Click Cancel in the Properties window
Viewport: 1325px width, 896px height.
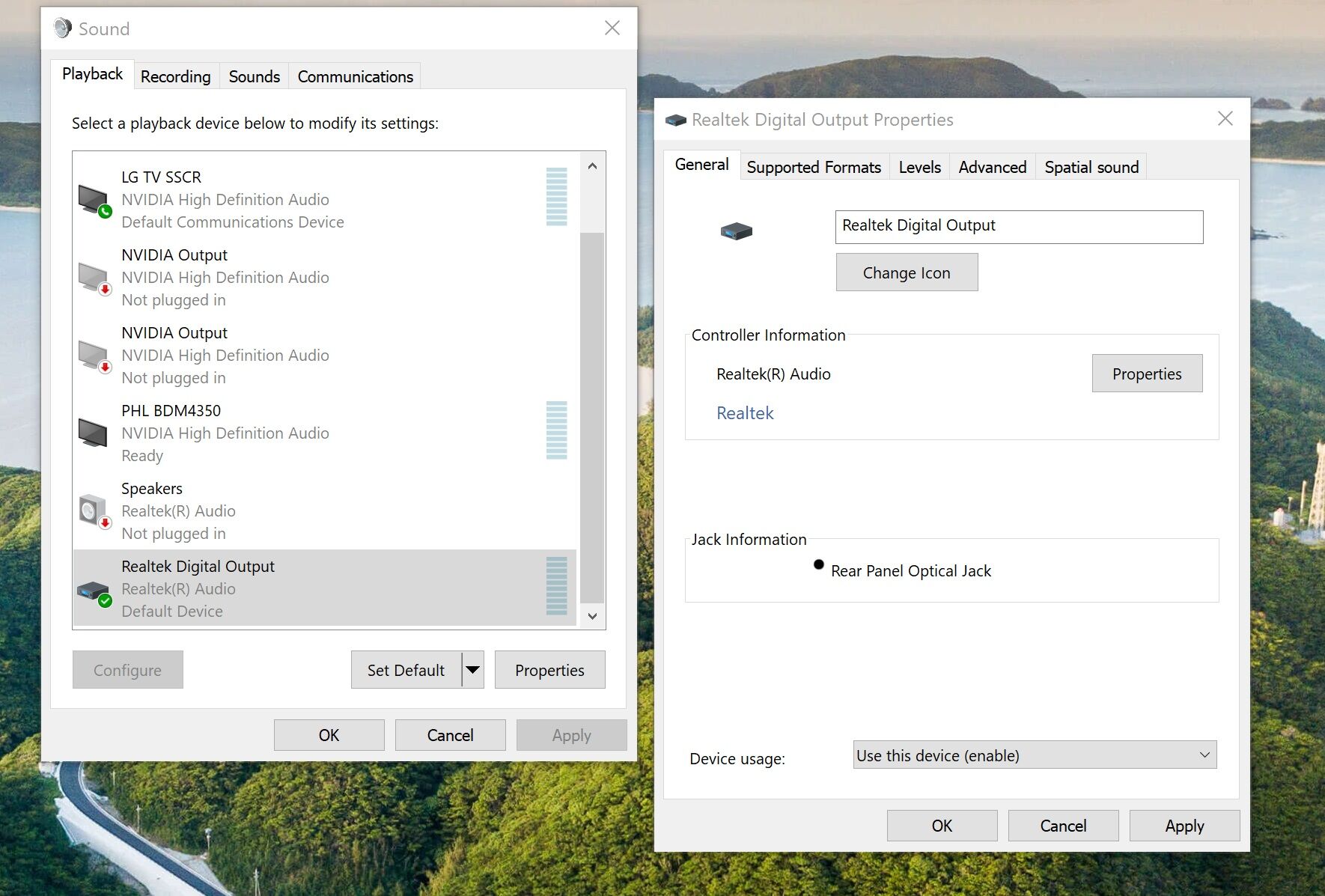pos(1063,826)
